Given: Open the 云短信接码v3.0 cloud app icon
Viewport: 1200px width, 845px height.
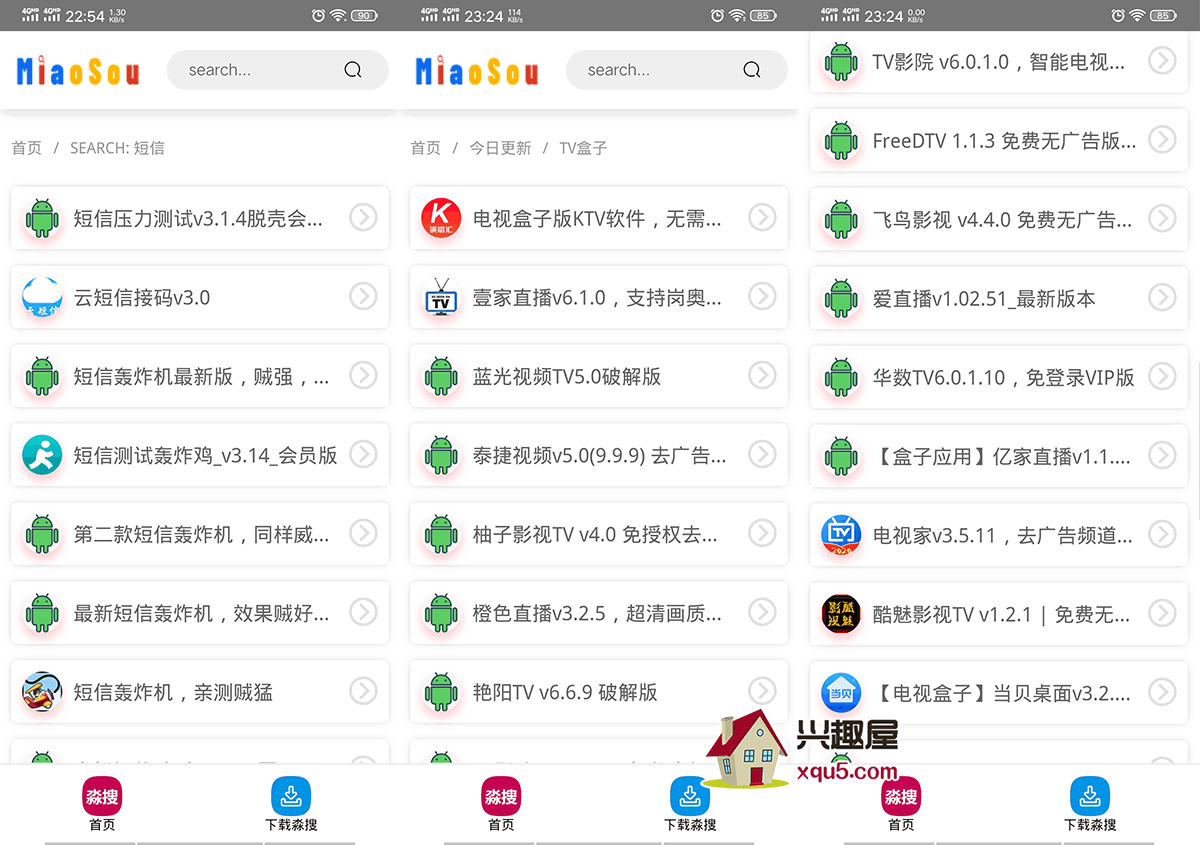Looking at the screenshot, I should coord(42,297).
